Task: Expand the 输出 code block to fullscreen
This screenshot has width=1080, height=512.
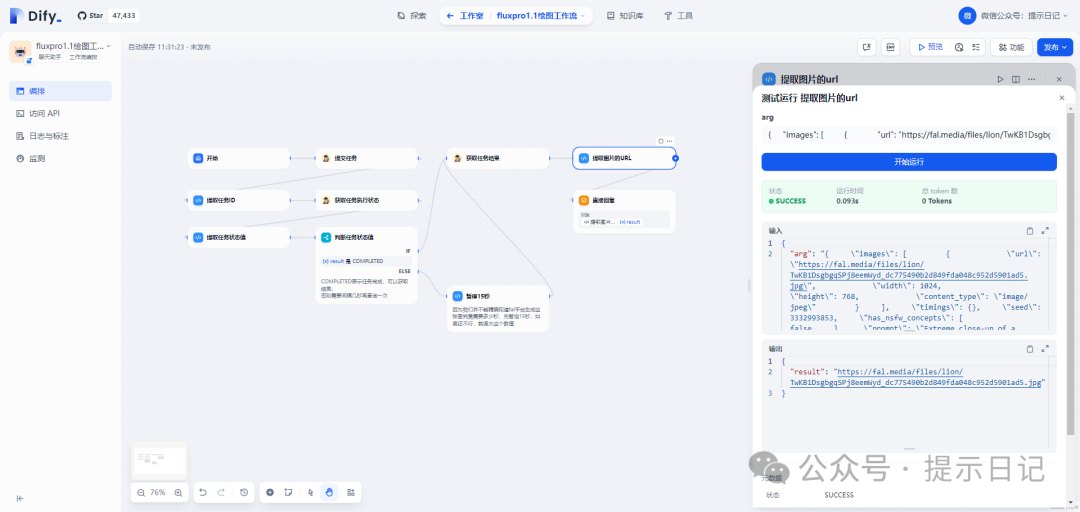Action: [x=1045, y=348]
